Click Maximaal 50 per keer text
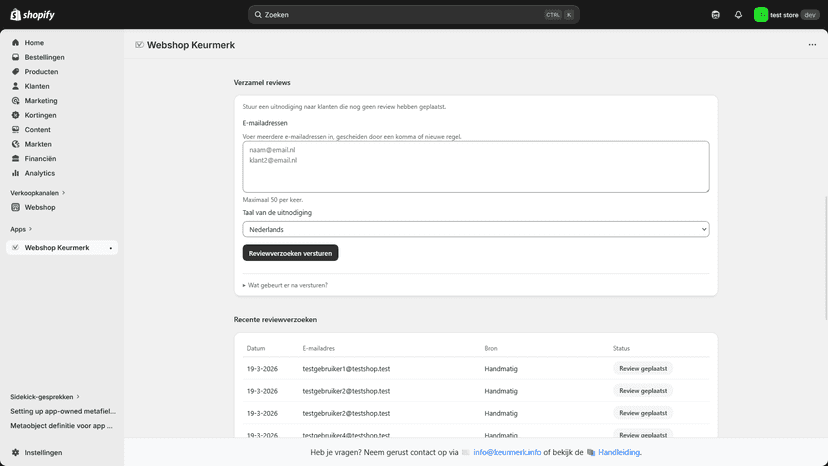This screenshot has height=466, width=828. (x=272, y=200)
